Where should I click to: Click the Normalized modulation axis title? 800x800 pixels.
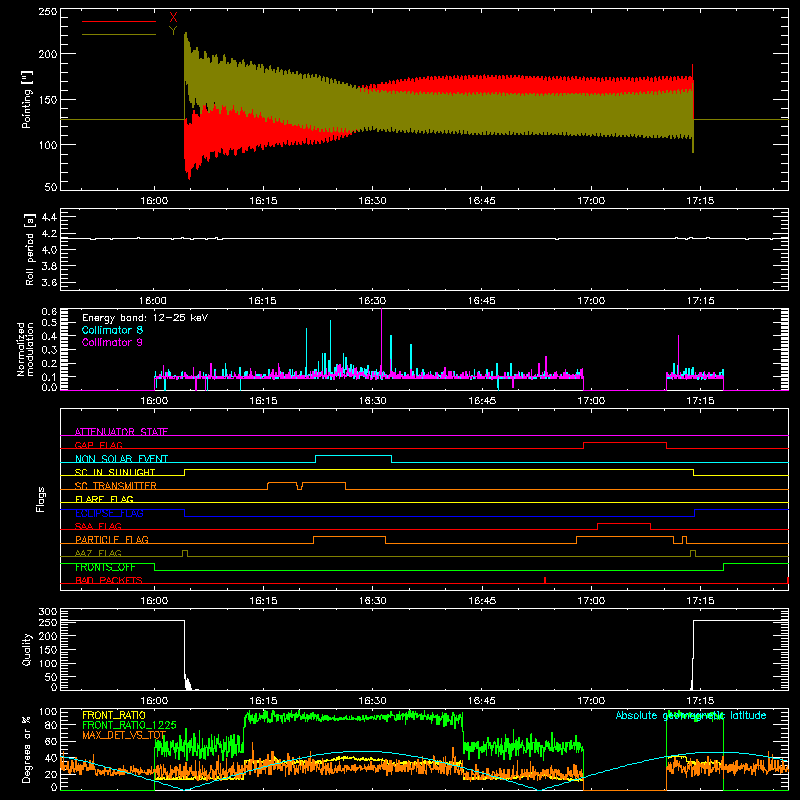coord(25,349)
